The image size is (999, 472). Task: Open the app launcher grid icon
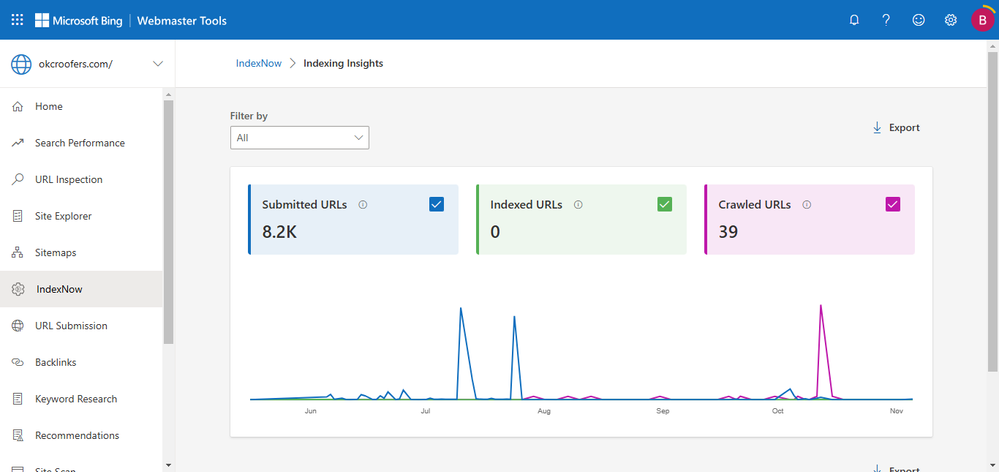tap(17, 20)
